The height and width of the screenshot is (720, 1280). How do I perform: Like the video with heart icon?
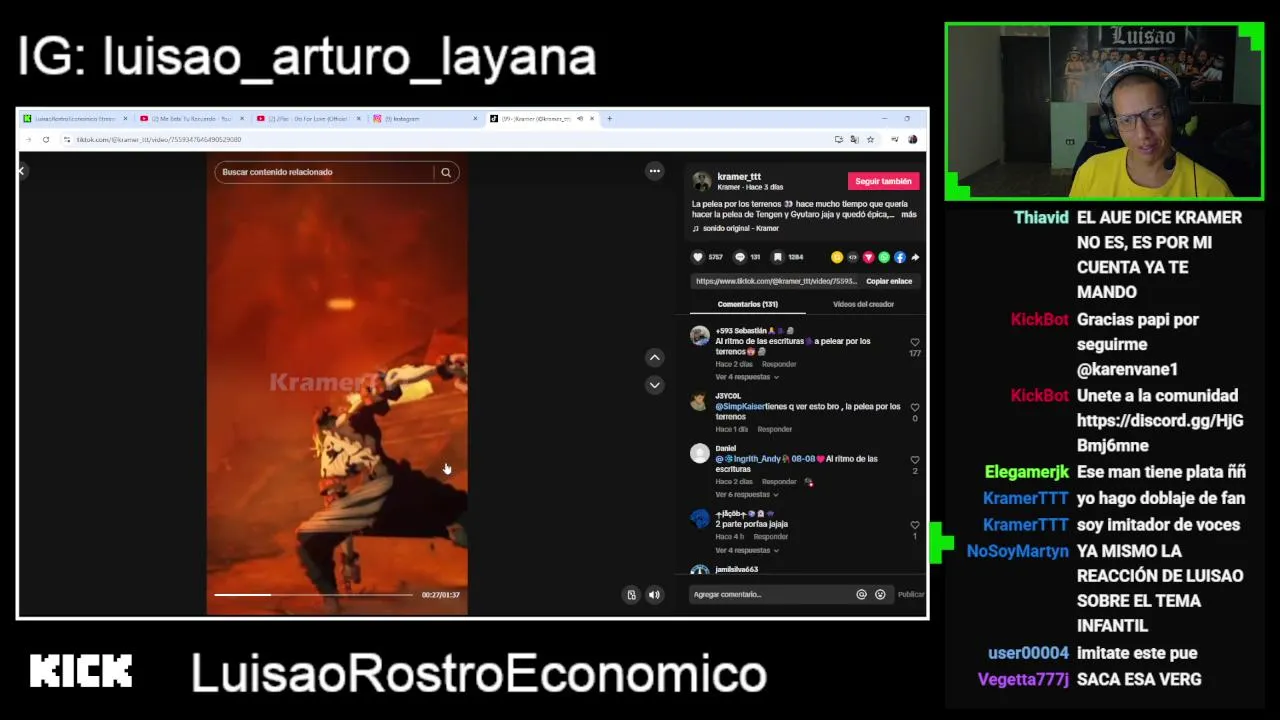[698, 257]
